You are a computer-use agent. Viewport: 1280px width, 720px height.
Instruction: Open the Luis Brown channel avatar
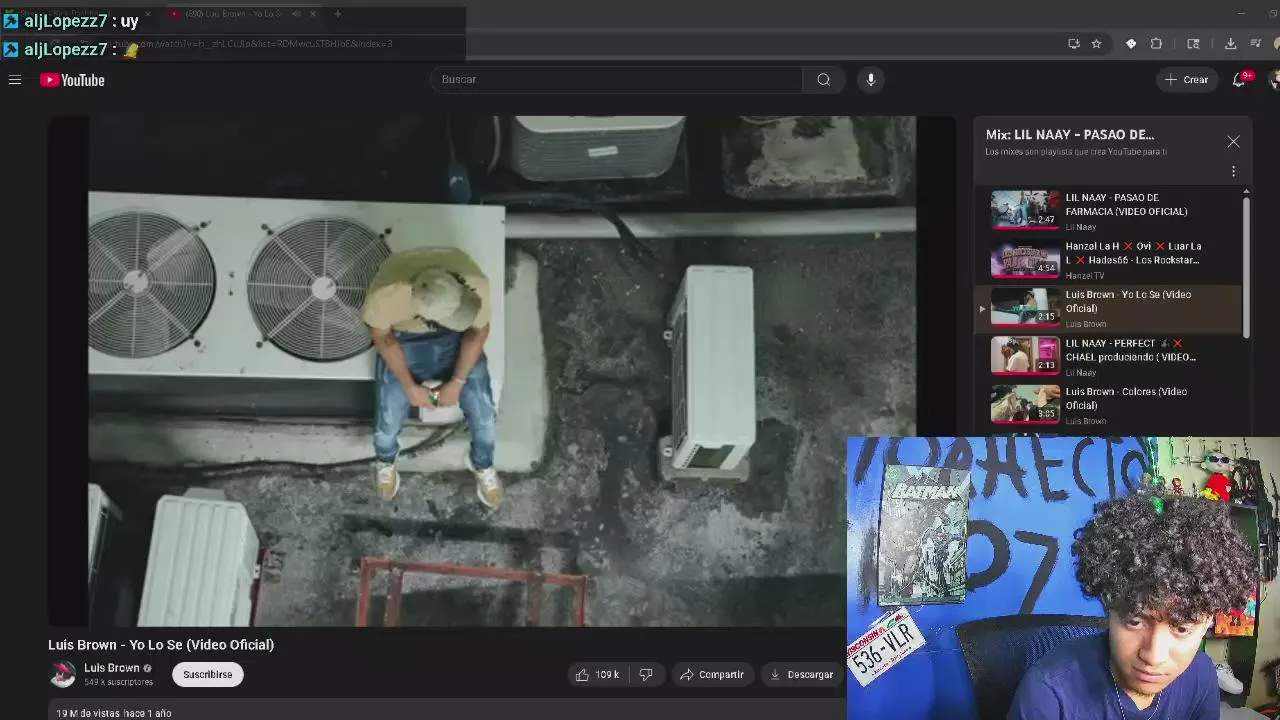63,674
